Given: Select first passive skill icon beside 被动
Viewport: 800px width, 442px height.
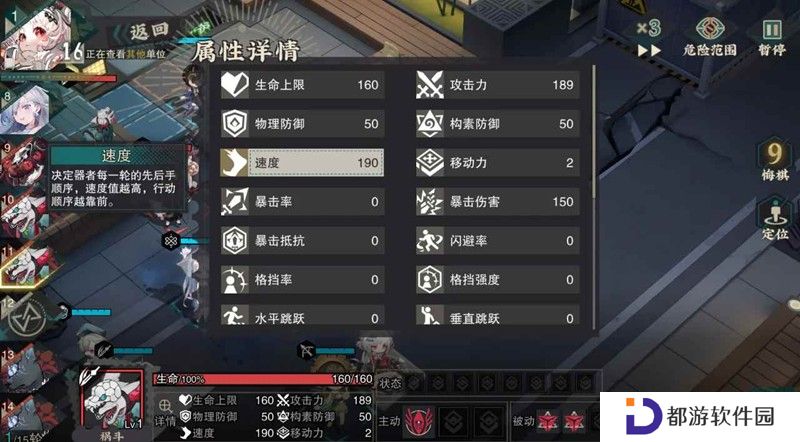Looking at the screenshot, I should point(548,422).
